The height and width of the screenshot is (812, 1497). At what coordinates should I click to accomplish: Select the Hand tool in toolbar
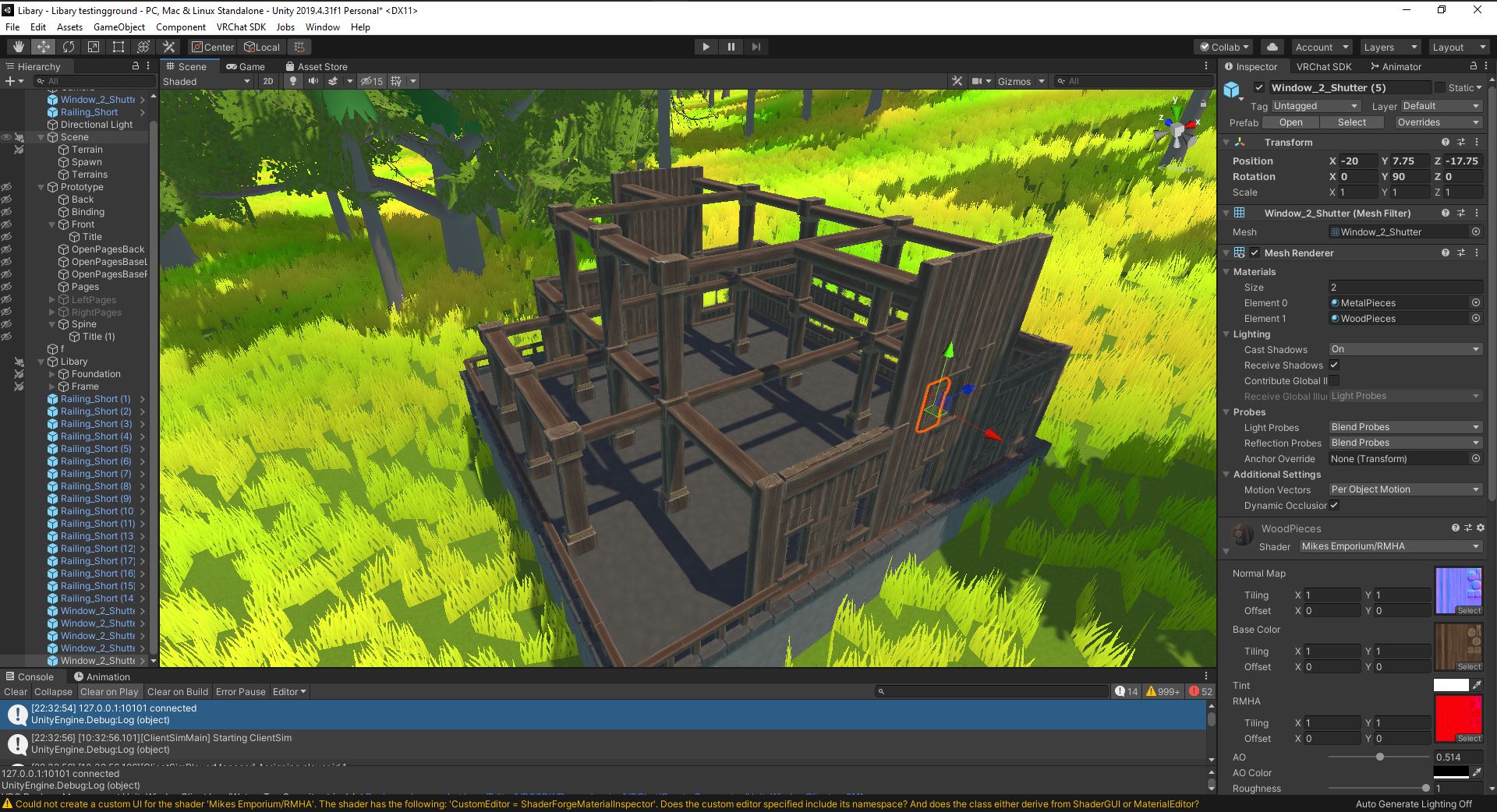pos(18,47)
